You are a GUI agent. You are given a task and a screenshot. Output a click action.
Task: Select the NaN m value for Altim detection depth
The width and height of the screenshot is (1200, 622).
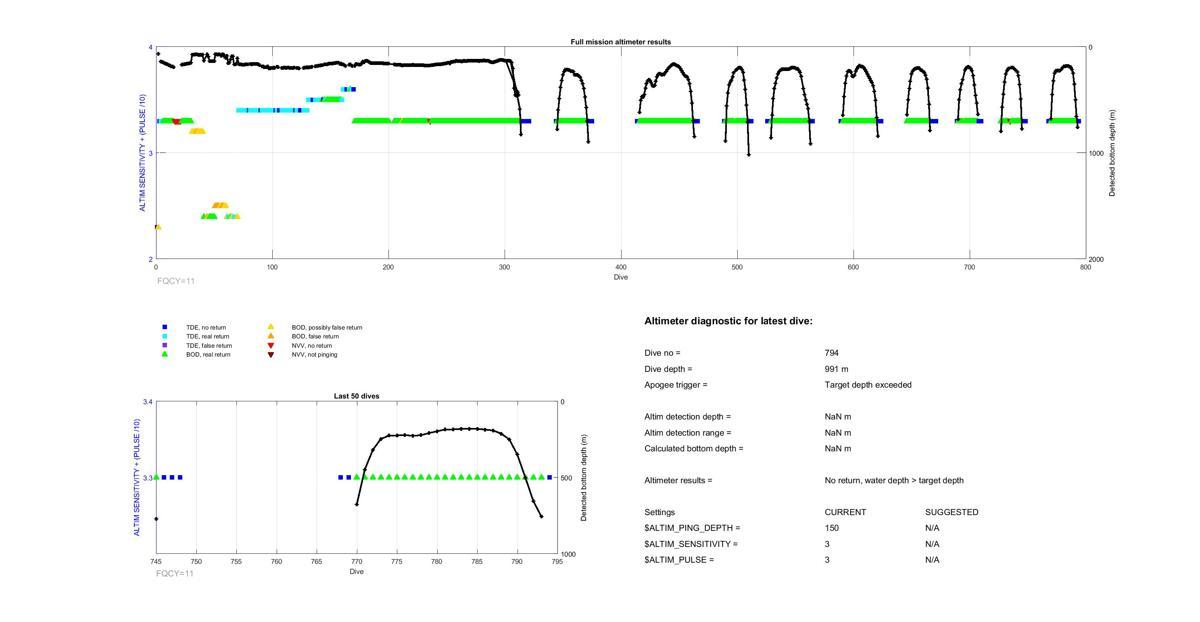(838, 417)
